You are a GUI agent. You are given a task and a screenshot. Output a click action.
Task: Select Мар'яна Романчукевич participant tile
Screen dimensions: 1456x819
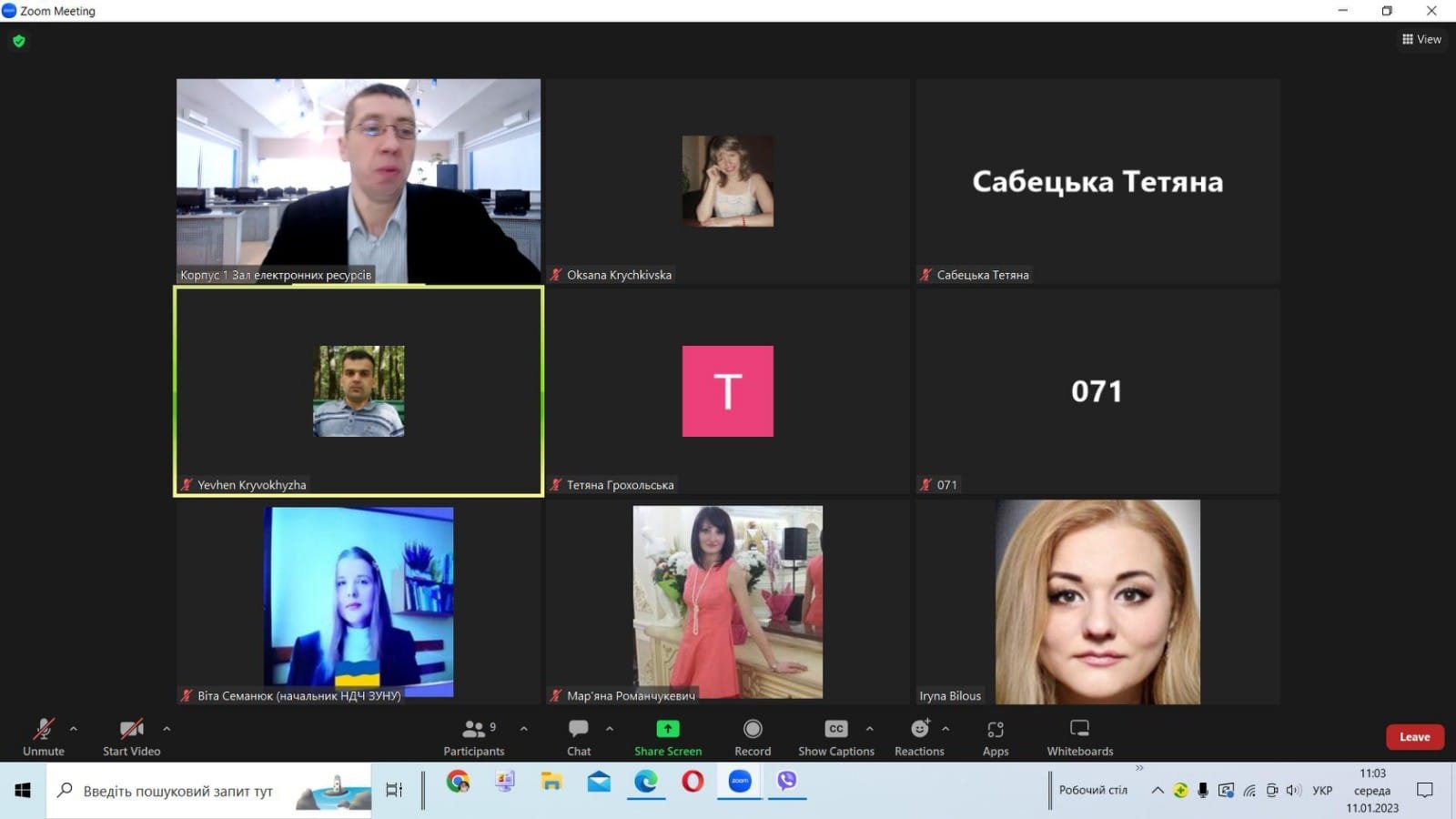[728, 602]
